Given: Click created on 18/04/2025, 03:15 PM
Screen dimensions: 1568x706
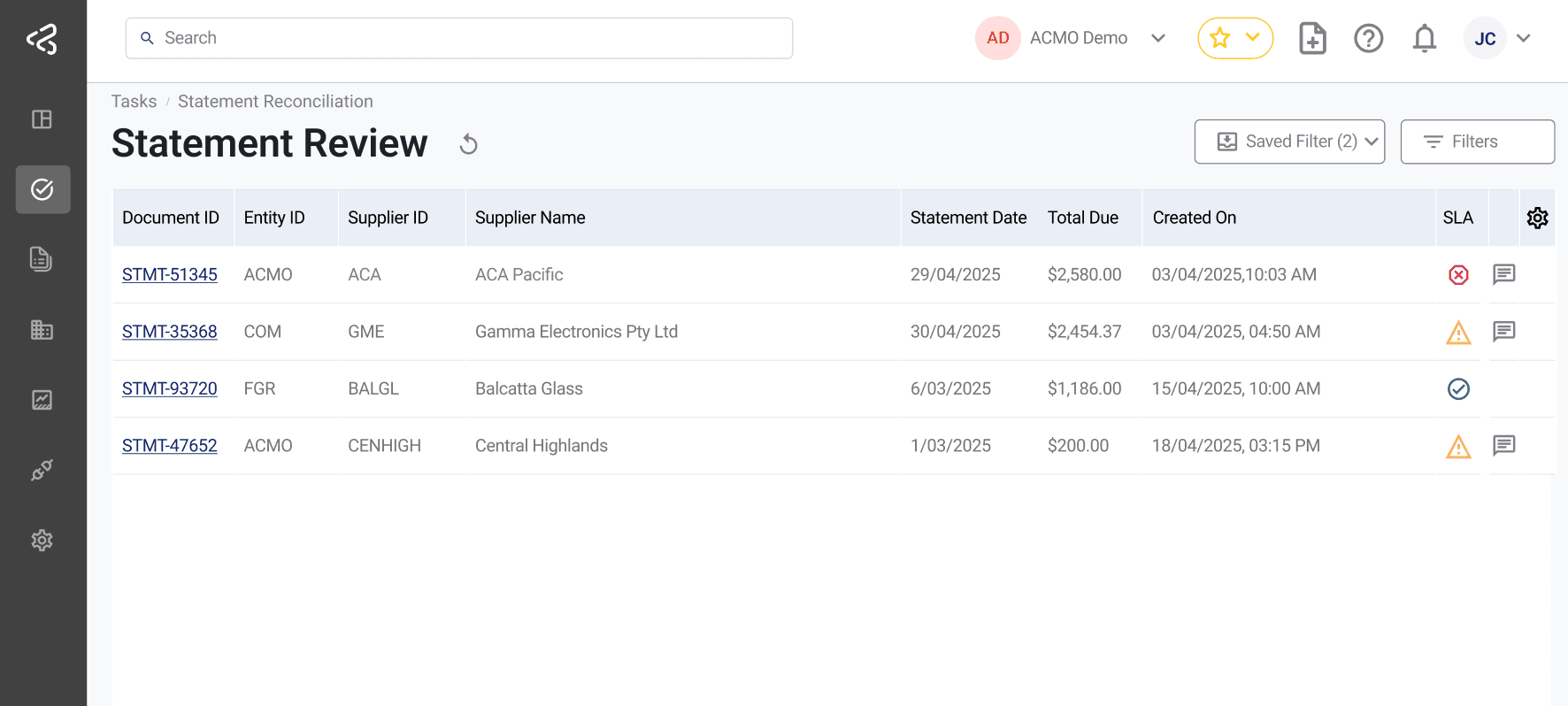Looking at the screenshot, I should tap(1236, 445).
